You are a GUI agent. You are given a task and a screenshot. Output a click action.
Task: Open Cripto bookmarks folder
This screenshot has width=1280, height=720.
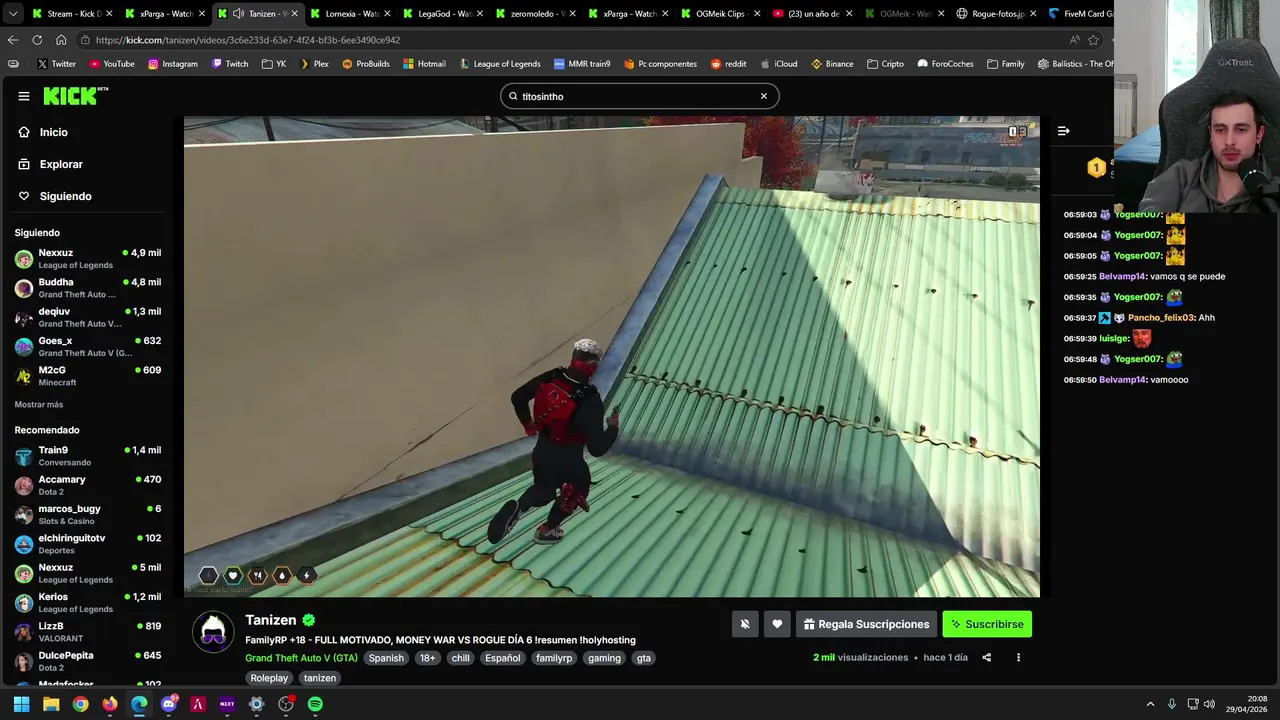[x=885, y=64]
